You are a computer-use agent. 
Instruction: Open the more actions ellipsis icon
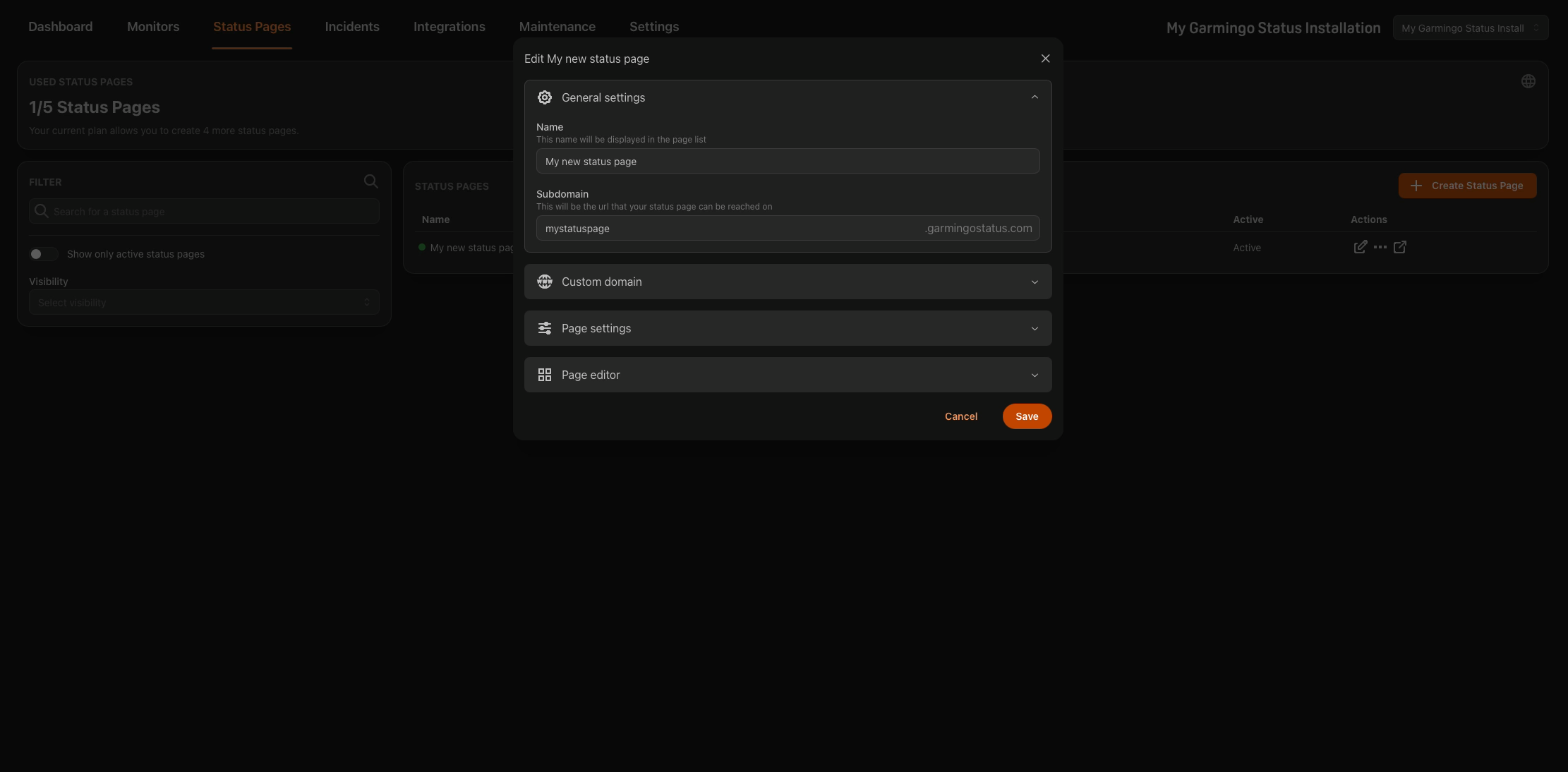pos(1380,247)
